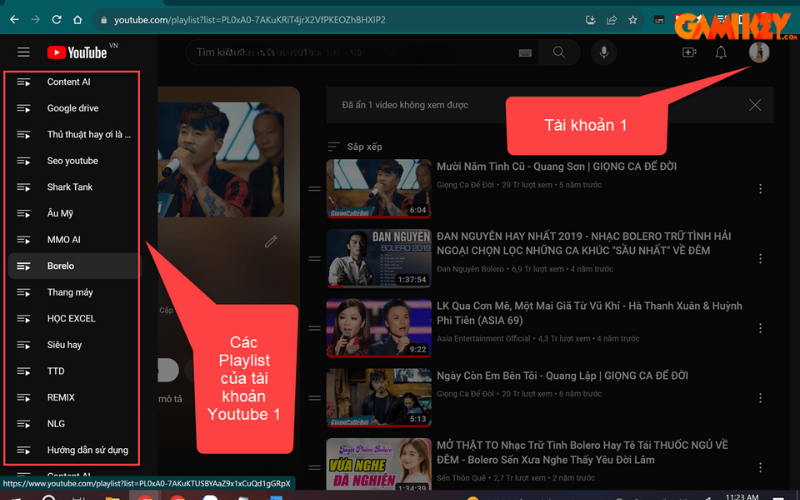Screen dimensions: 800x500
Task: Select the Borelo playlist
Action: pyautogui.click(x=72, y=266)
